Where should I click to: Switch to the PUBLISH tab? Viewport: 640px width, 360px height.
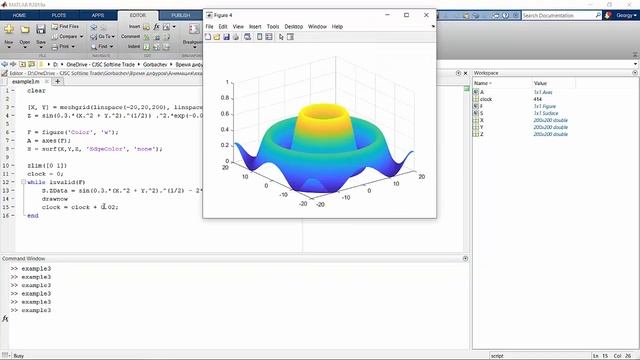(x=180, y=15)
